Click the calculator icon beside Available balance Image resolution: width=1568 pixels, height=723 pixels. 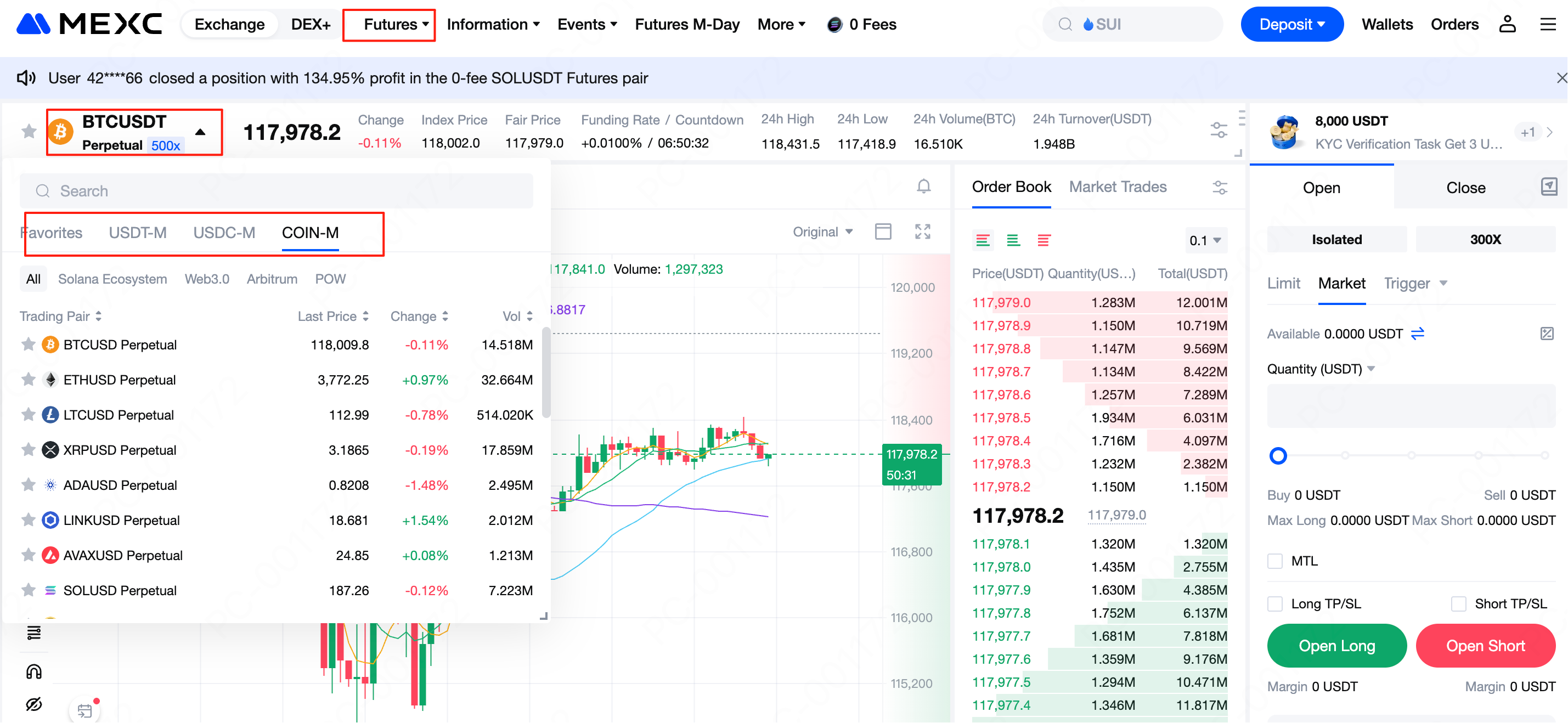click(x=1546, y=334)
